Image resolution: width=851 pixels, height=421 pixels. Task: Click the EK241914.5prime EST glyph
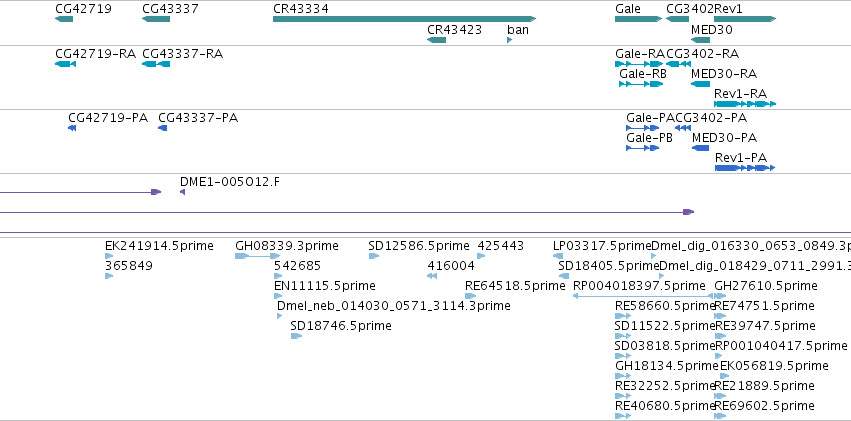click(109, 256)
